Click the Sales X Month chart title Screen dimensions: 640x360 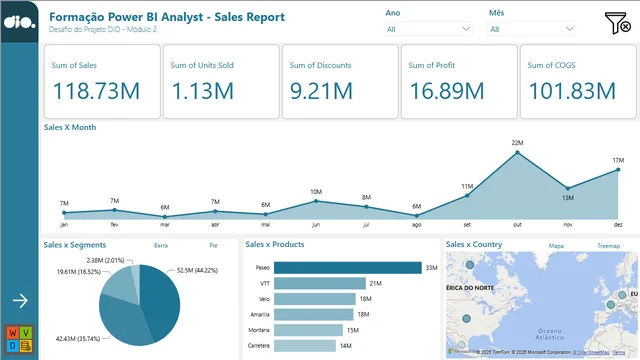click(x=70, y=127)
